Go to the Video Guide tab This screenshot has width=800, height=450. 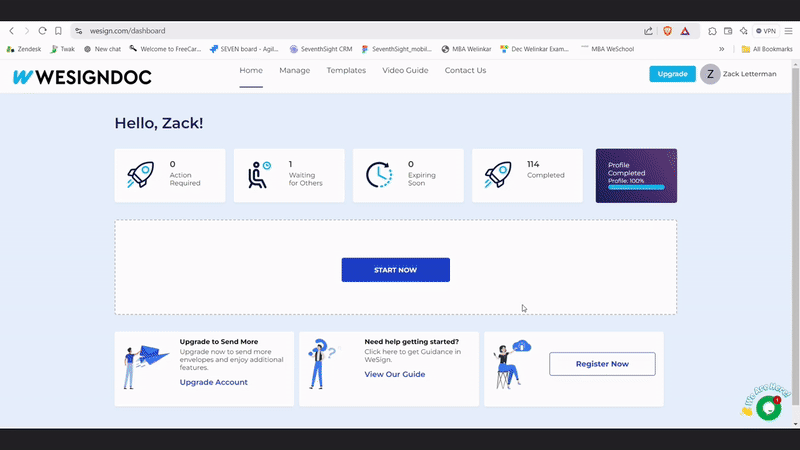tap(405, 71)
